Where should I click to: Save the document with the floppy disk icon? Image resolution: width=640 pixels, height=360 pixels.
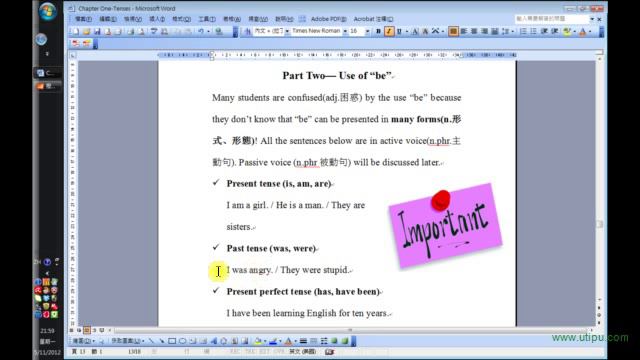pos(97,31)
